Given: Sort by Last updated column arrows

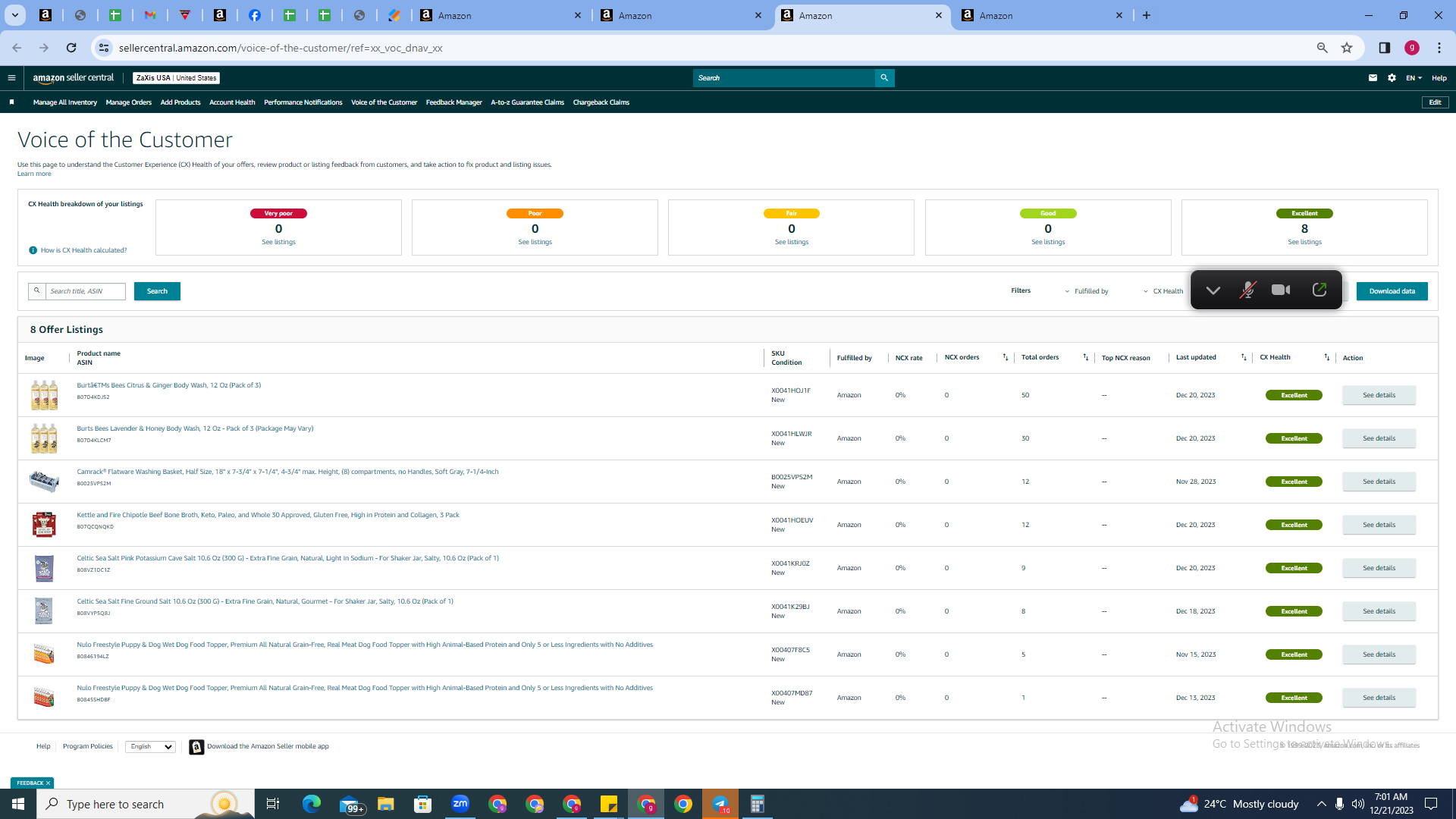Looking at the screenshot, I should (1244, 357).
